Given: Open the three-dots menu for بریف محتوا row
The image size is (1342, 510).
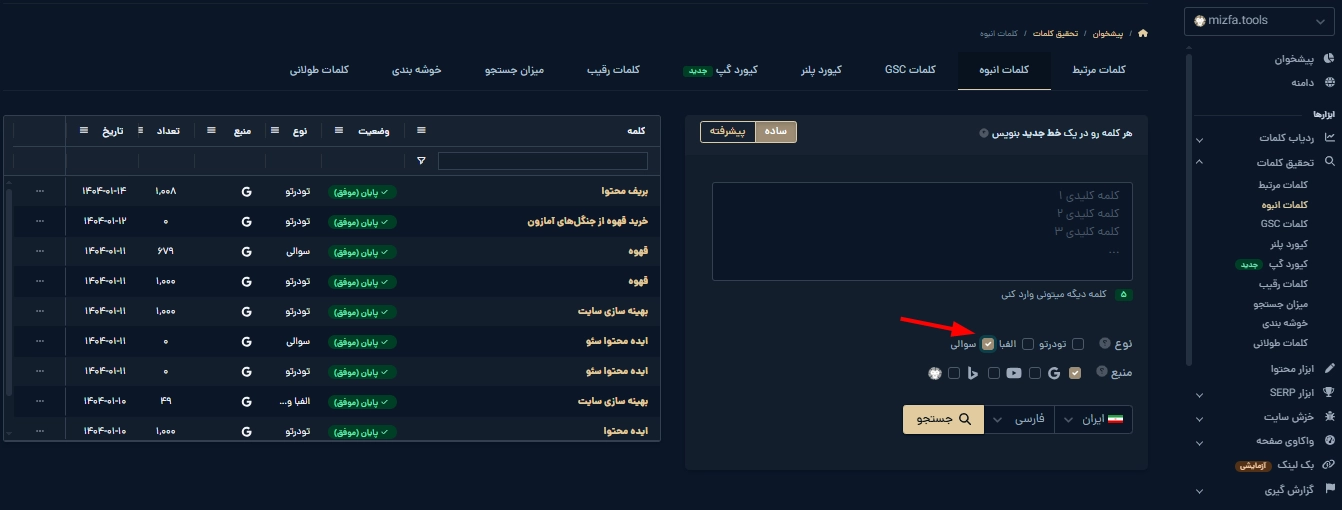Looking at the screenshot, I should coord(39,191).
